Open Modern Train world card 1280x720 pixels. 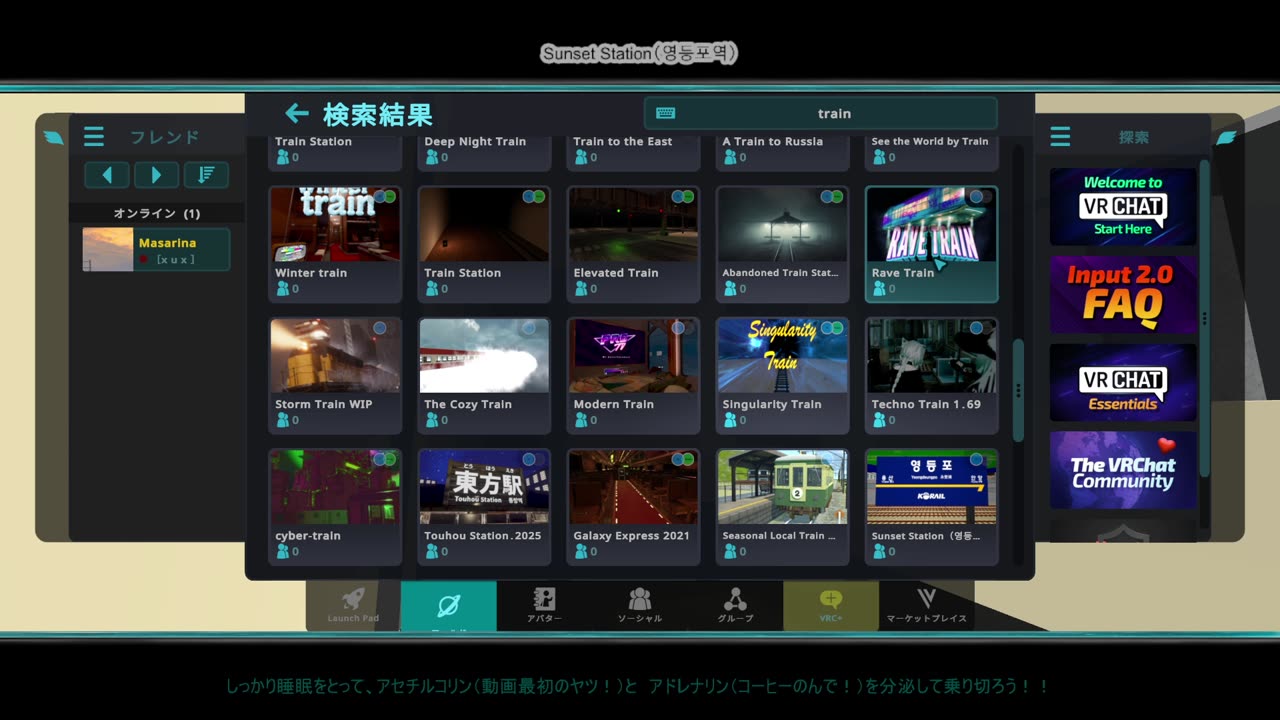tap(633, 376)
